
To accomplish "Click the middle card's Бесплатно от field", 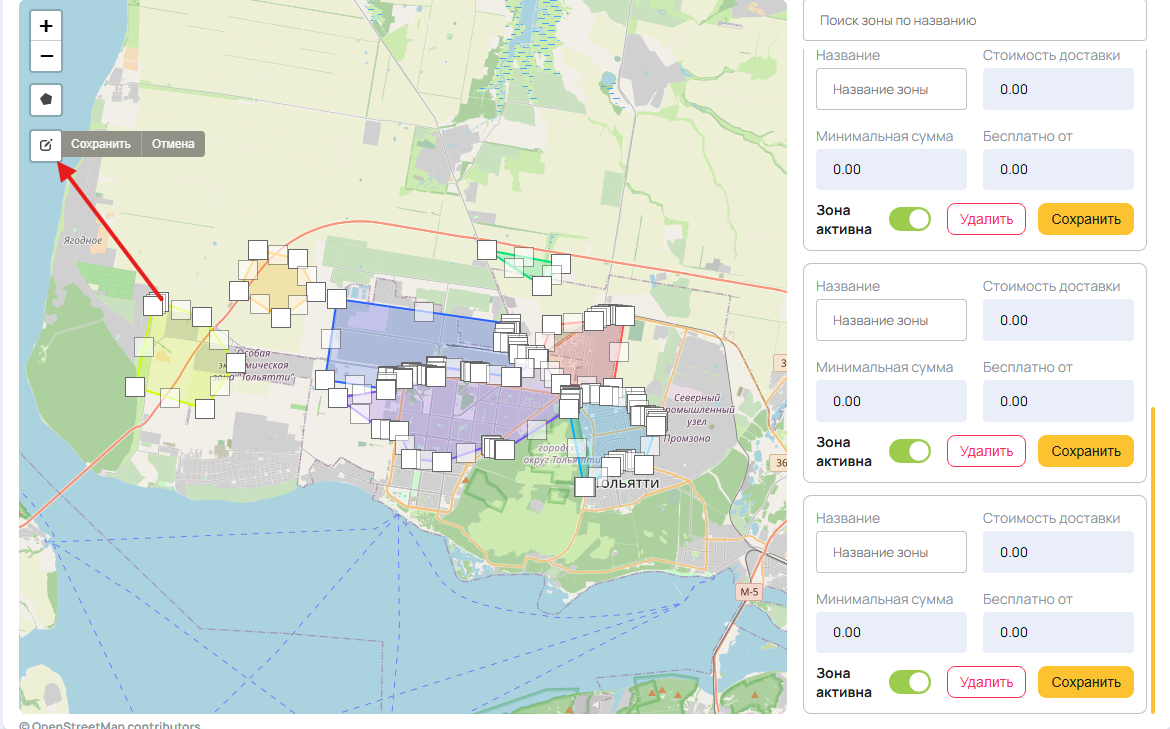I will 1058,401.
